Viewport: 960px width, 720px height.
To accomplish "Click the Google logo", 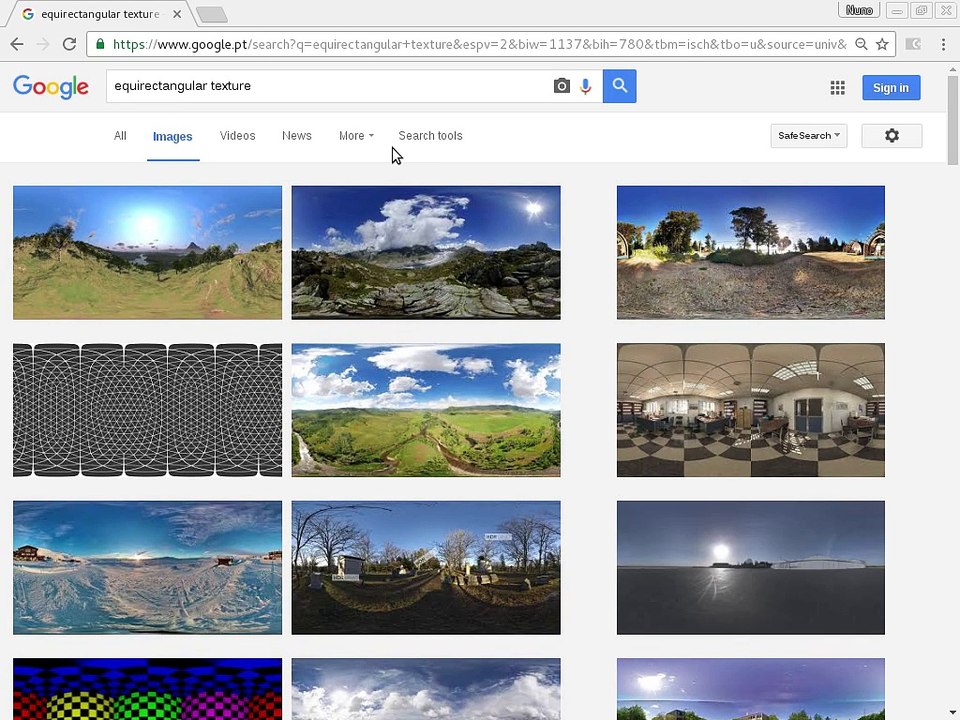I will 51,86.
